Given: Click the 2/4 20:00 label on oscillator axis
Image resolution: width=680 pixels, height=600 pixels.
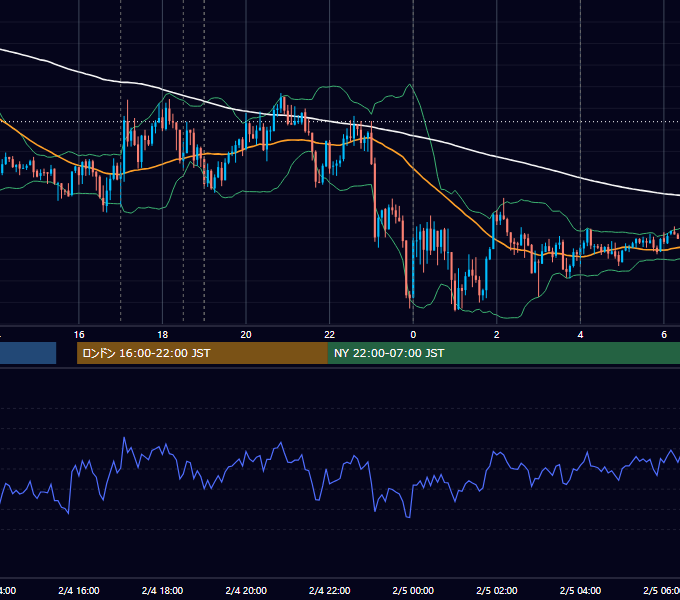Looking at the screenshot, I should 246,590.
